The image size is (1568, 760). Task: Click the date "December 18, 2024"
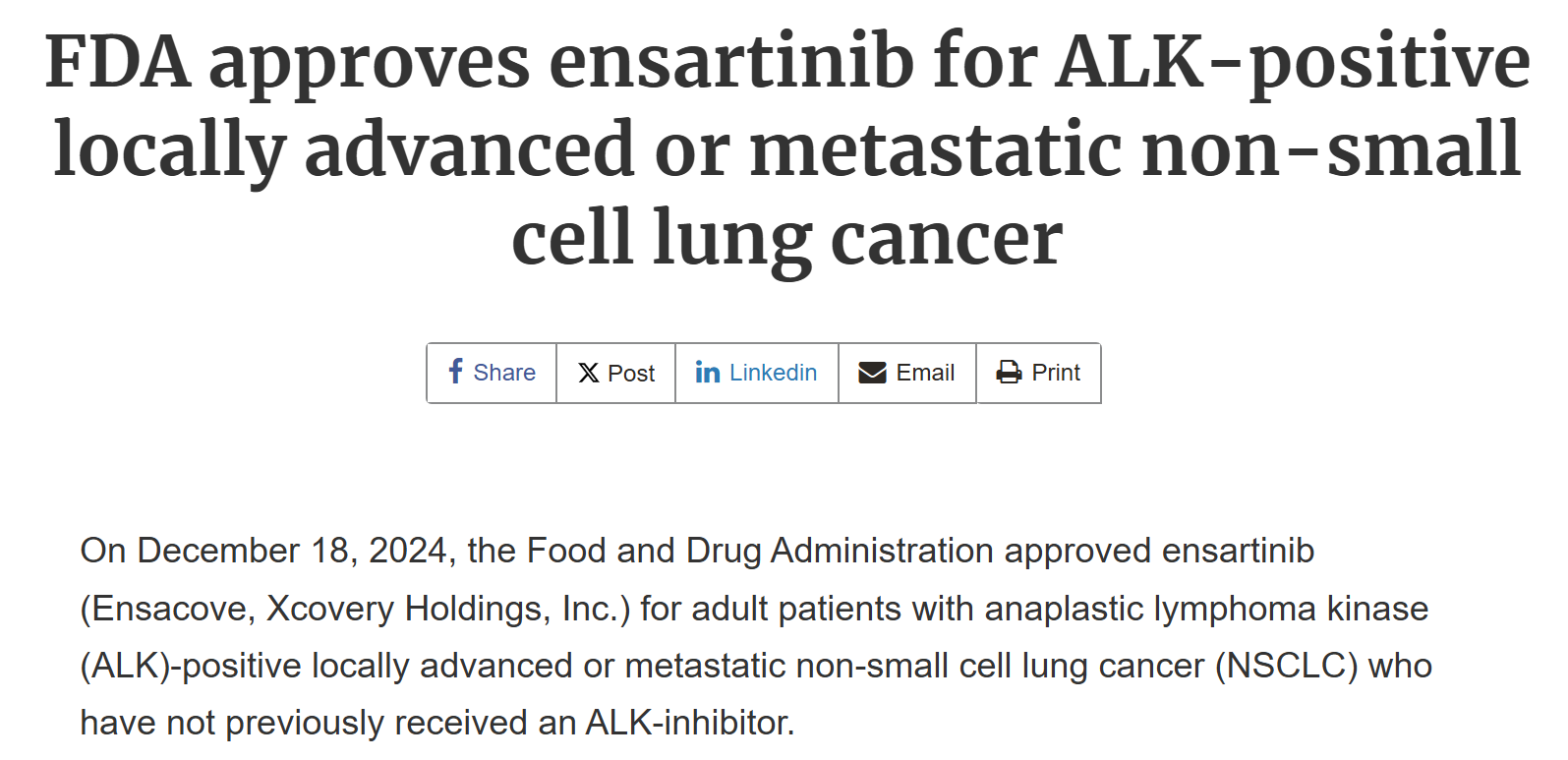[292, 551]
